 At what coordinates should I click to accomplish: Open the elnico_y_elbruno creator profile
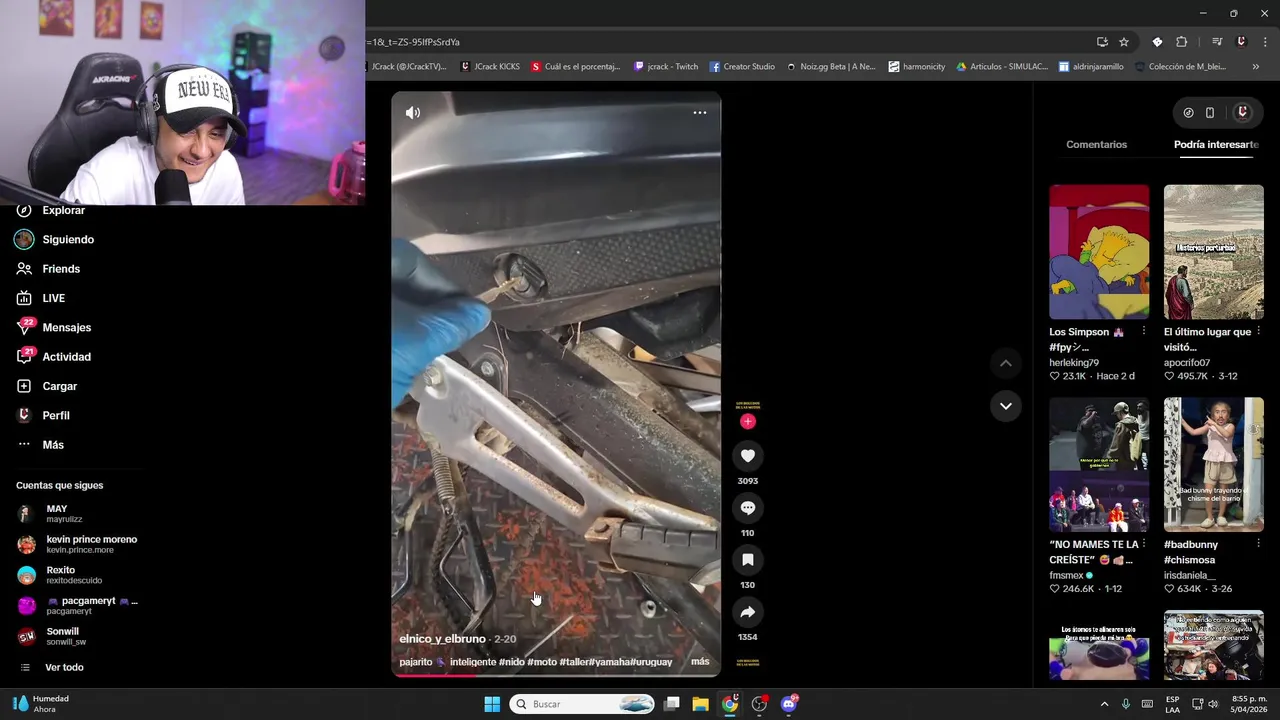(x=442, y=639)
